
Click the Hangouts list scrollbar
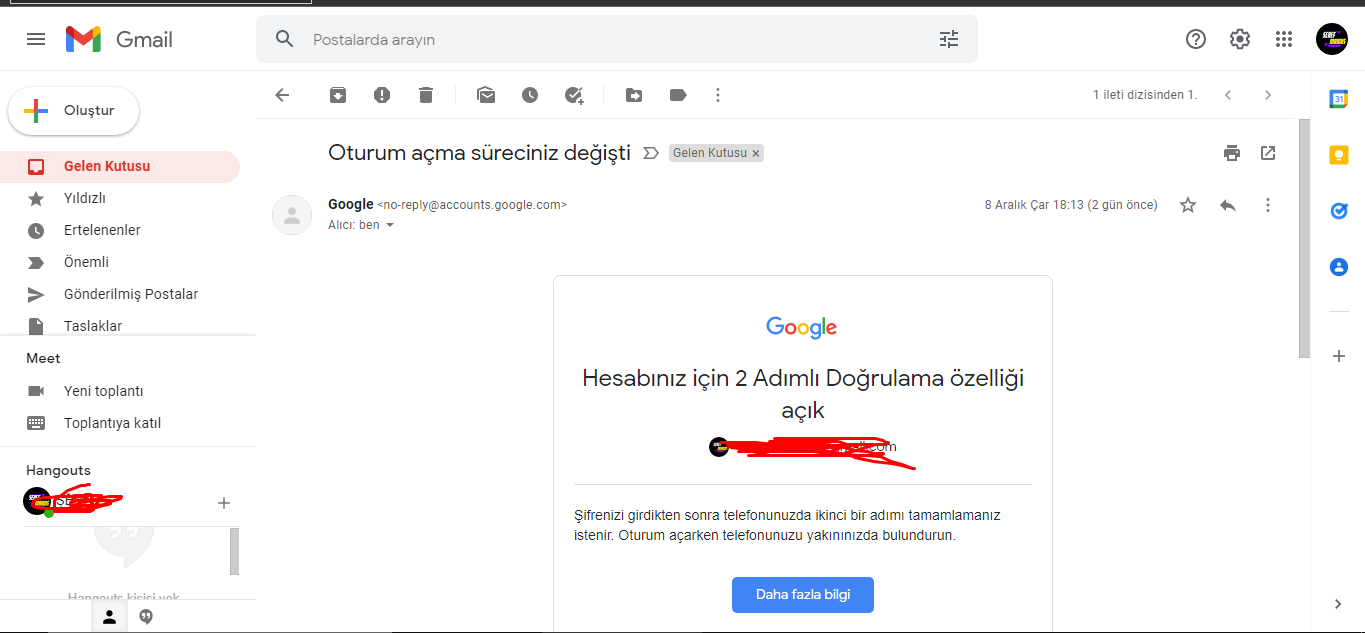[x=234, y=551]
